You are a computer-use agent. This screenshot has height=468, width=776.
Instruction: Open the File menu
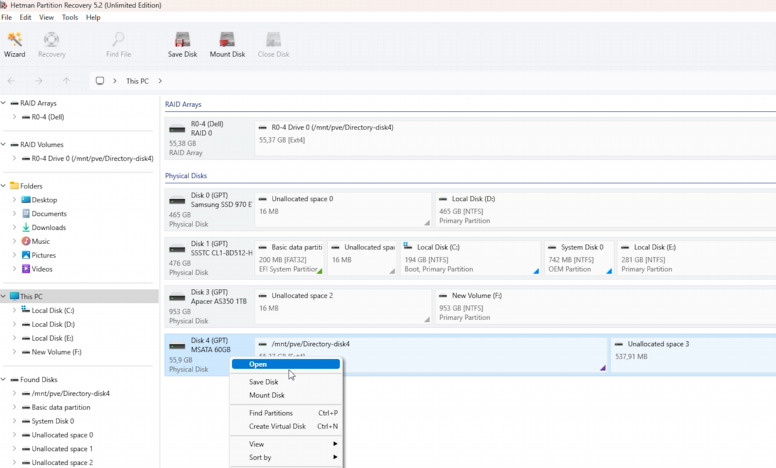tap(6, 17)
